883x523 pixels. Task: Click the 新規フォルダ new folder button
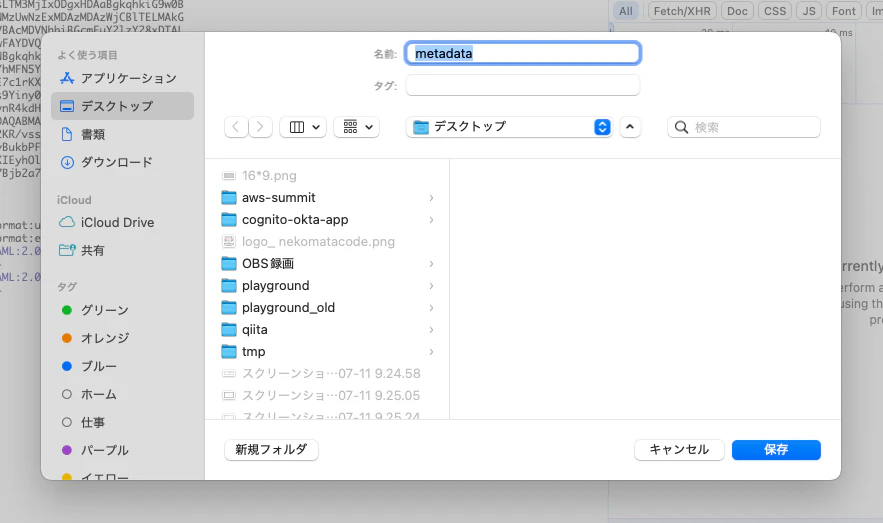(271, 450)
